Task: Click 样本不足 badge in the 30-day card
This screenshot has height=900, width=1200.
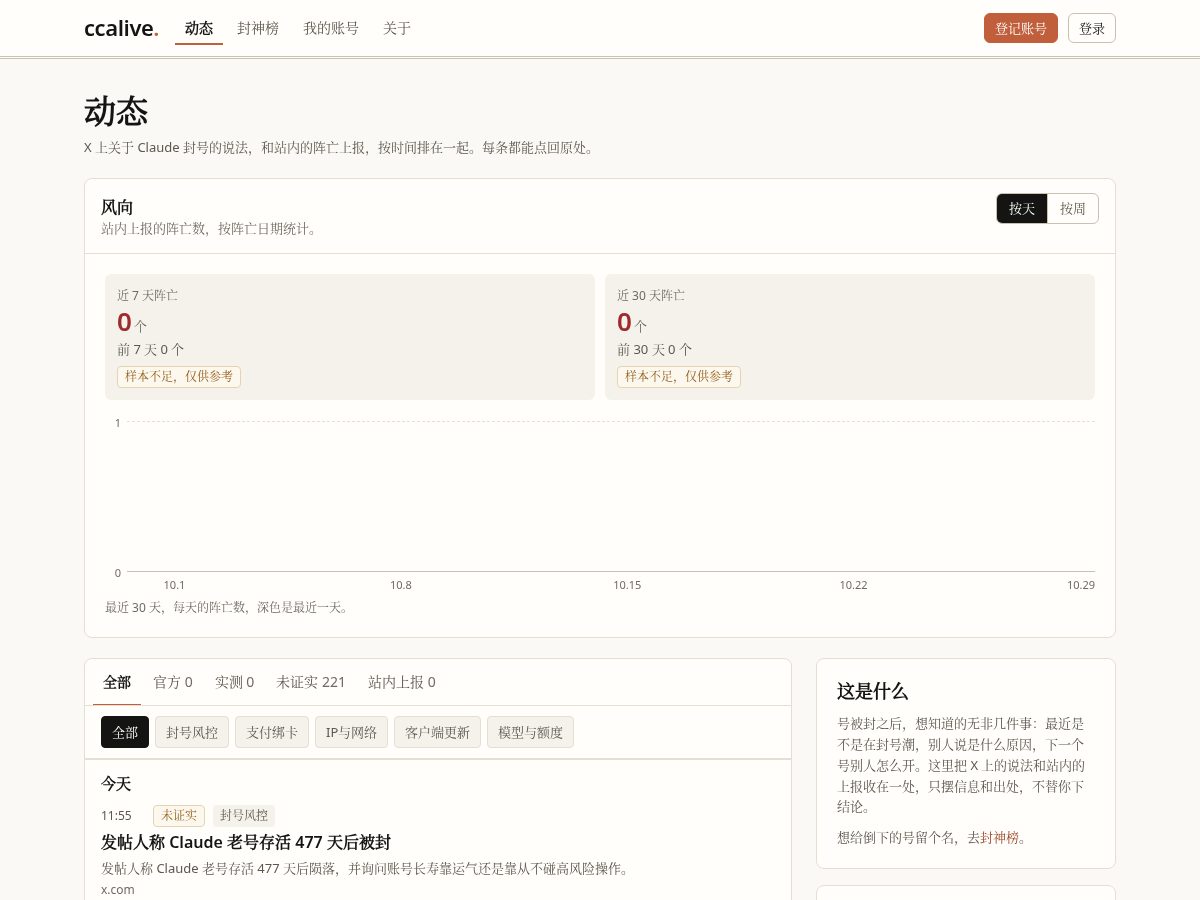Action: point(679,377)
